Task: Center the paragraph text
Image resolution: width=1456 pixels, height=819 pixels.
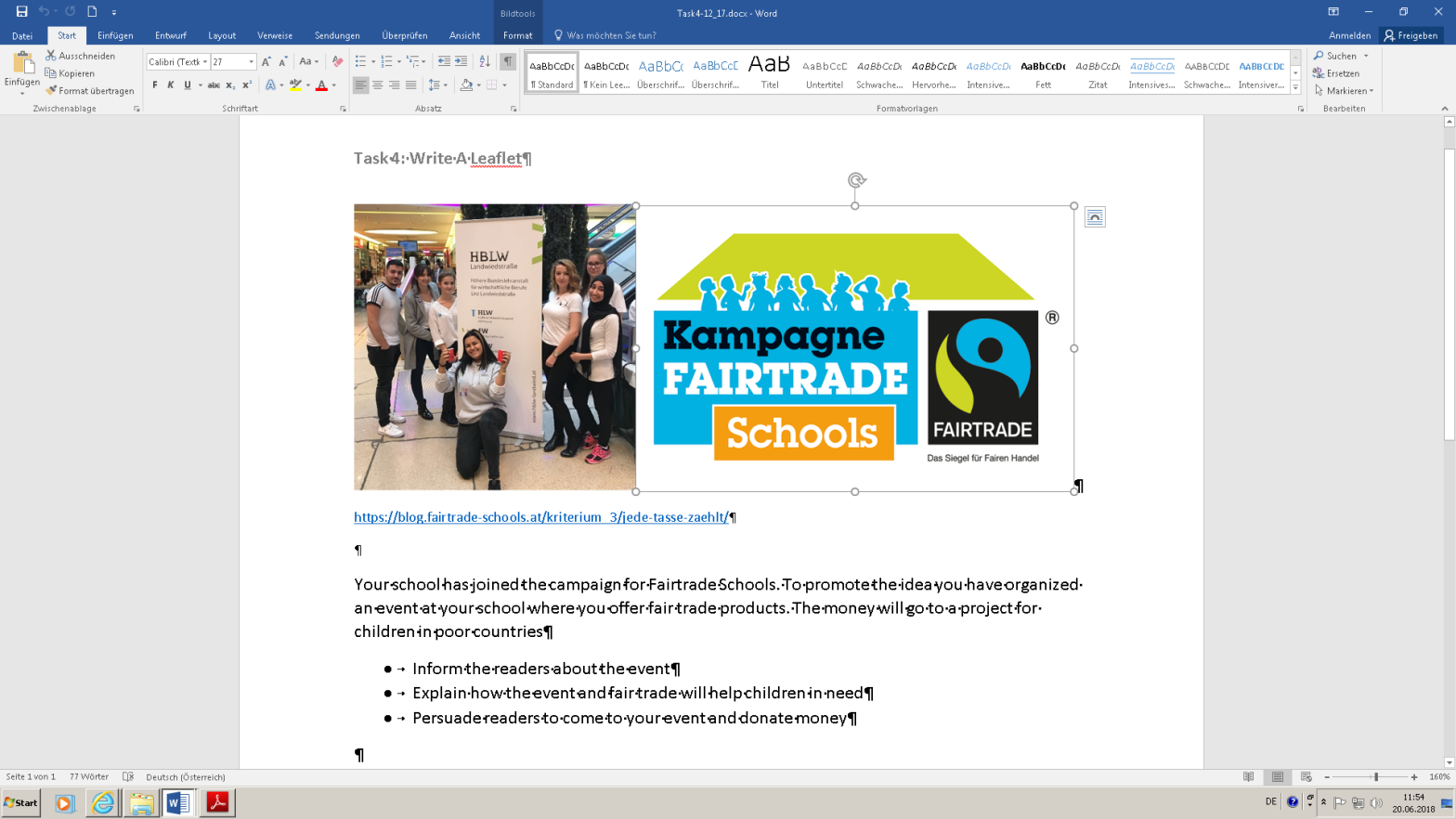Action: pos(377,85)
